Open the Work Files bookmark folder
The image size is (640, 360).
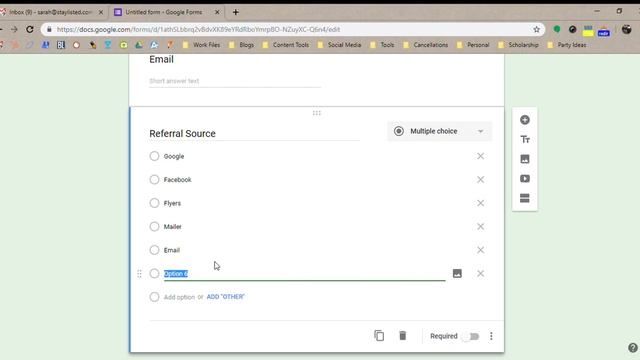[202, 45]
